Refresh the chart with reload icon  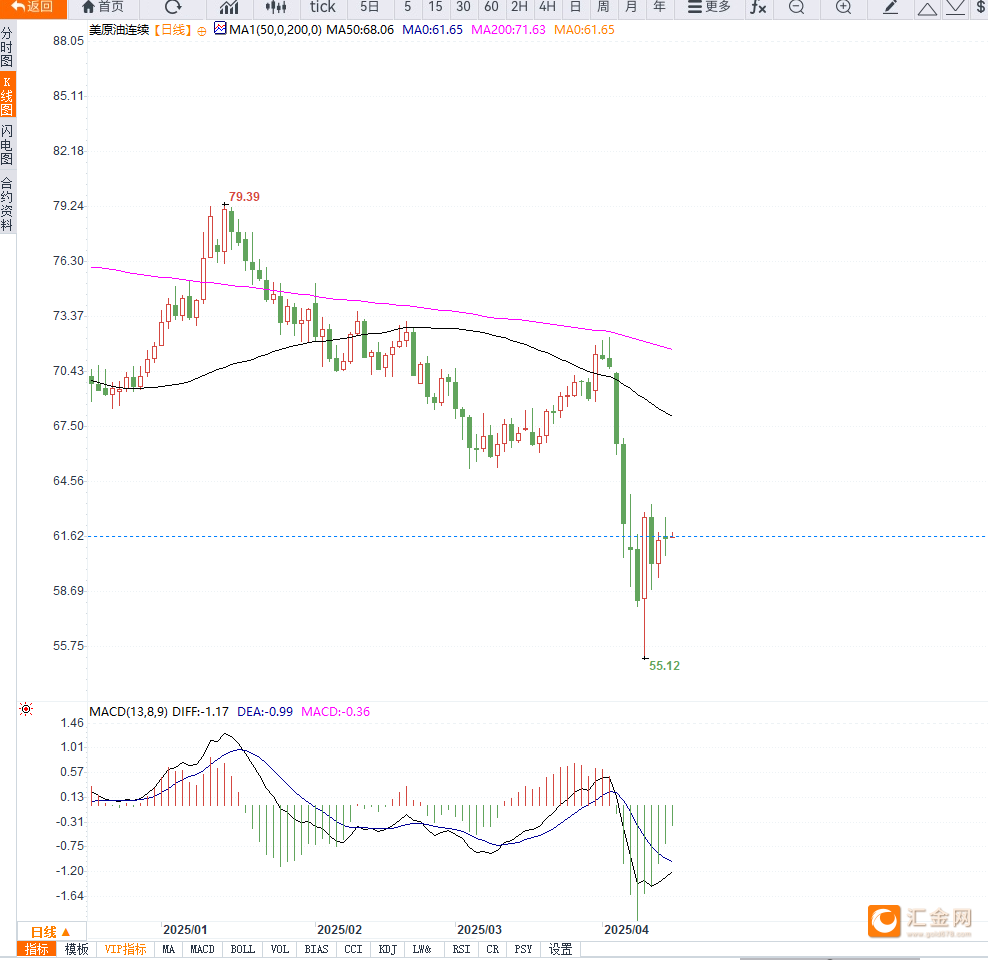coord(173,7)
